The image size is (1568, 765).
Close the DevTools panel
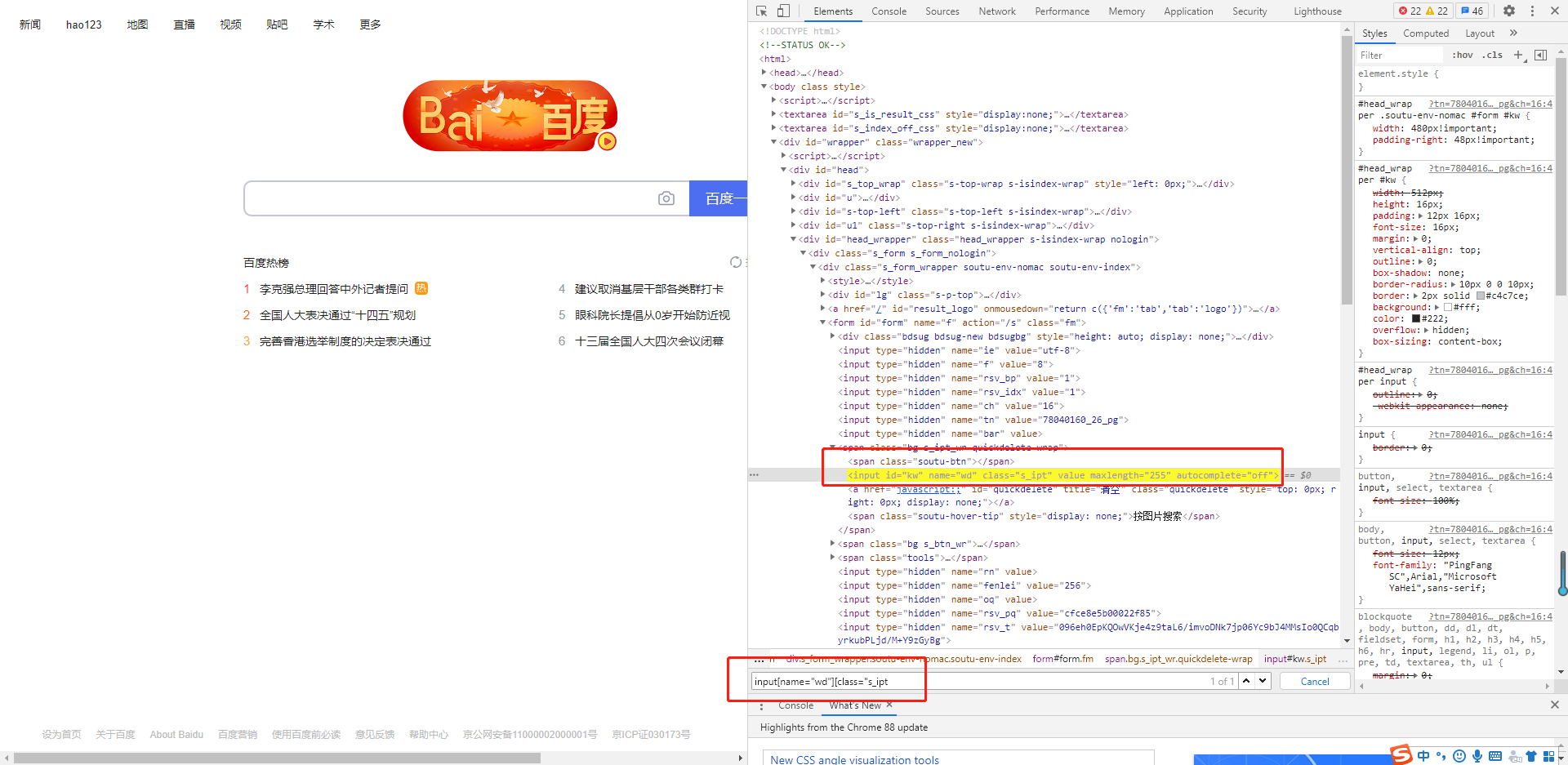[x=1554, y=11]
